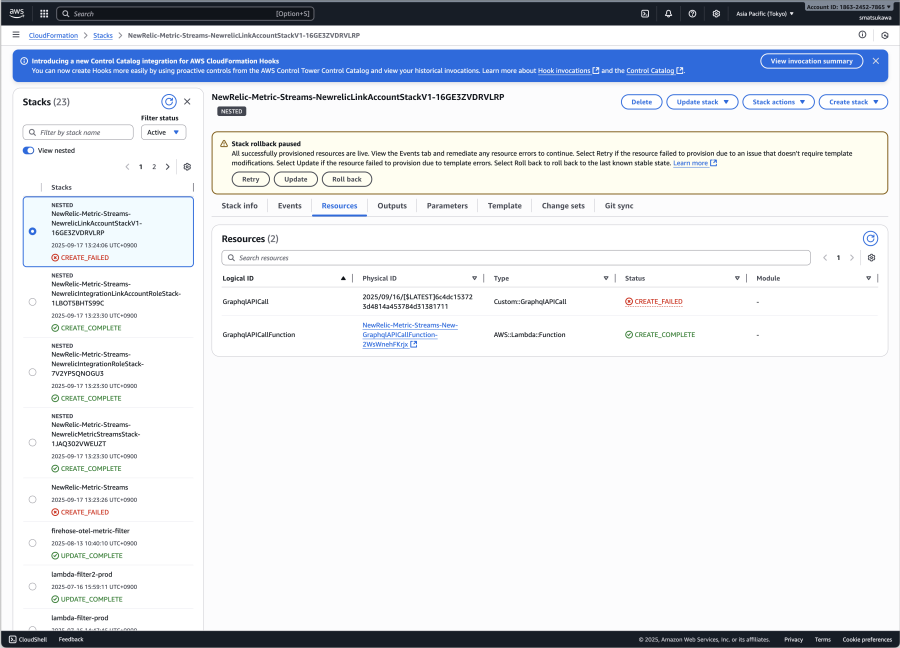This screenshot has width=900, height=648.
Task: Open the help question mark menu
Action: [x=692, y=14]
